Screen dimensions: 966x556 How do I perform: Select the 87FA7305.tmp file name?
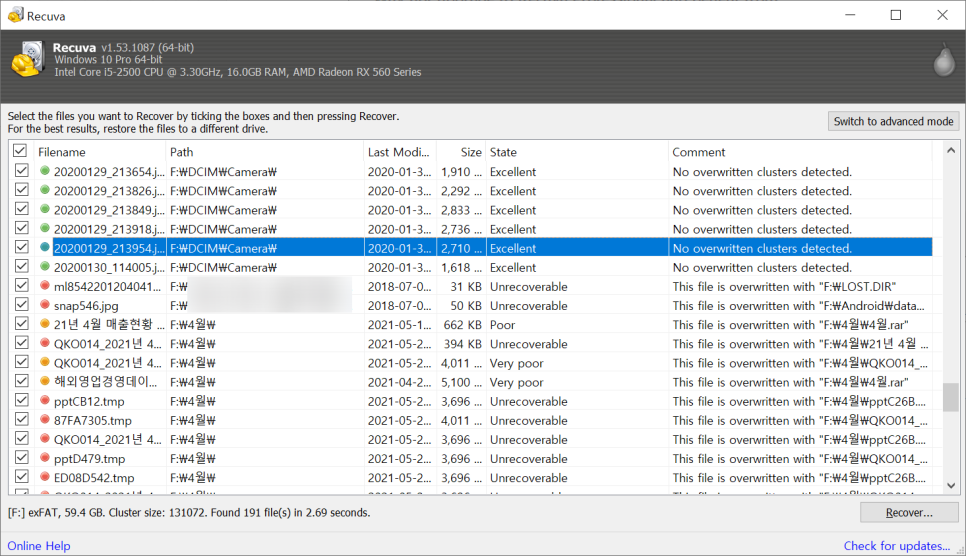93,420
